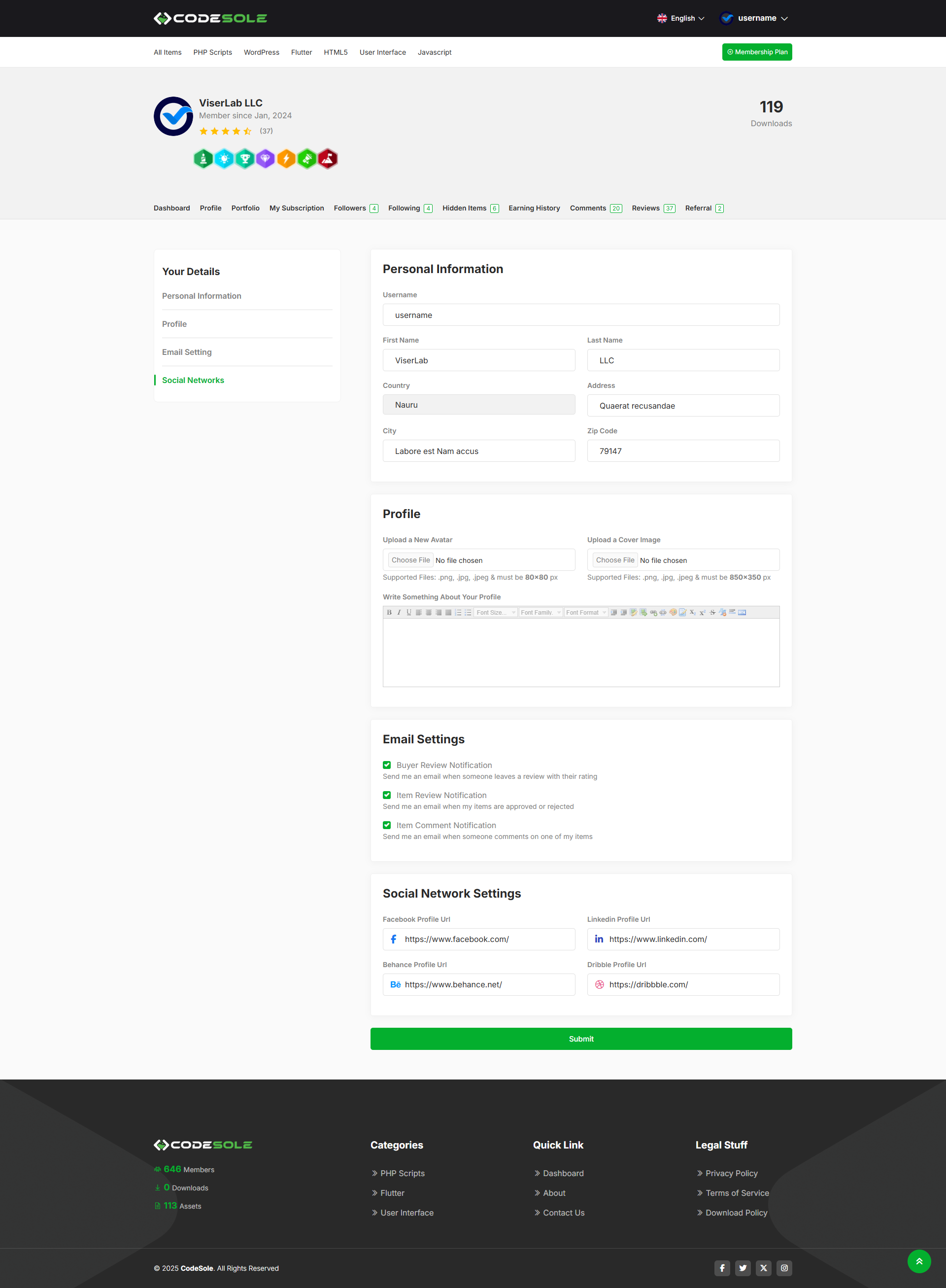Uncheck Buyer Review Notification checkbox
Image resolution: width=946 pixels, height=1288 pixels.
pos(387,765)
